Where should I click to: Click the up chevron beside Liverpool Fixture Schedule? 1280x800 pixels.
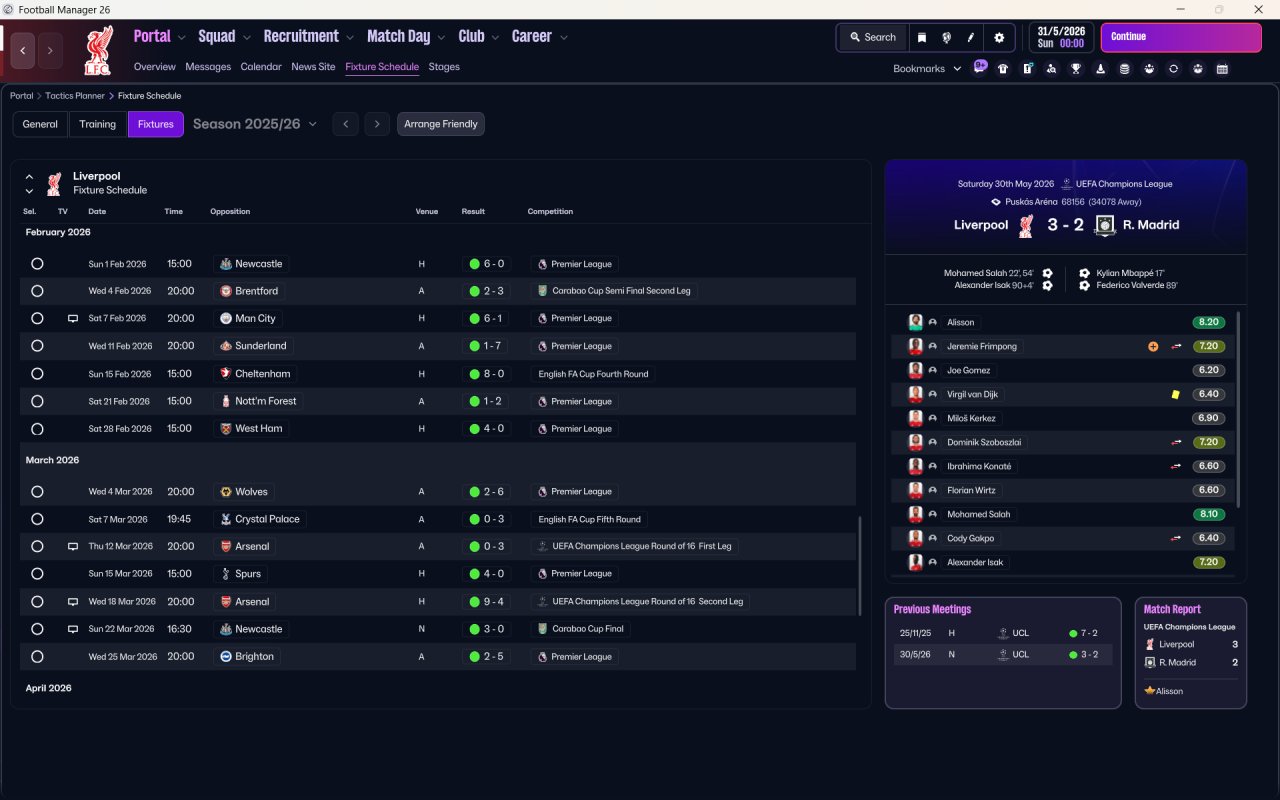coord(29,177)
